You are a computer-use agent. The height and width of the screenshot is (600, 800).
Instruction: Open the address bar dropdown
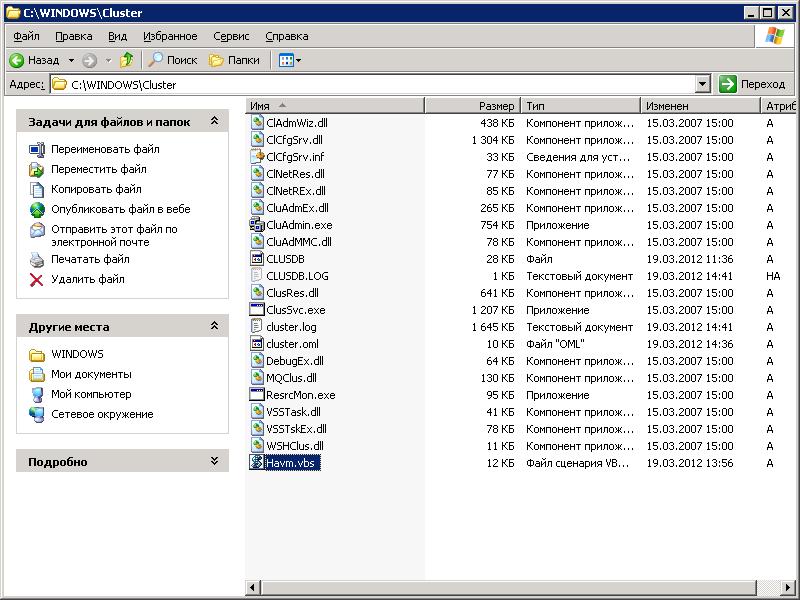[x=702, y=84]
